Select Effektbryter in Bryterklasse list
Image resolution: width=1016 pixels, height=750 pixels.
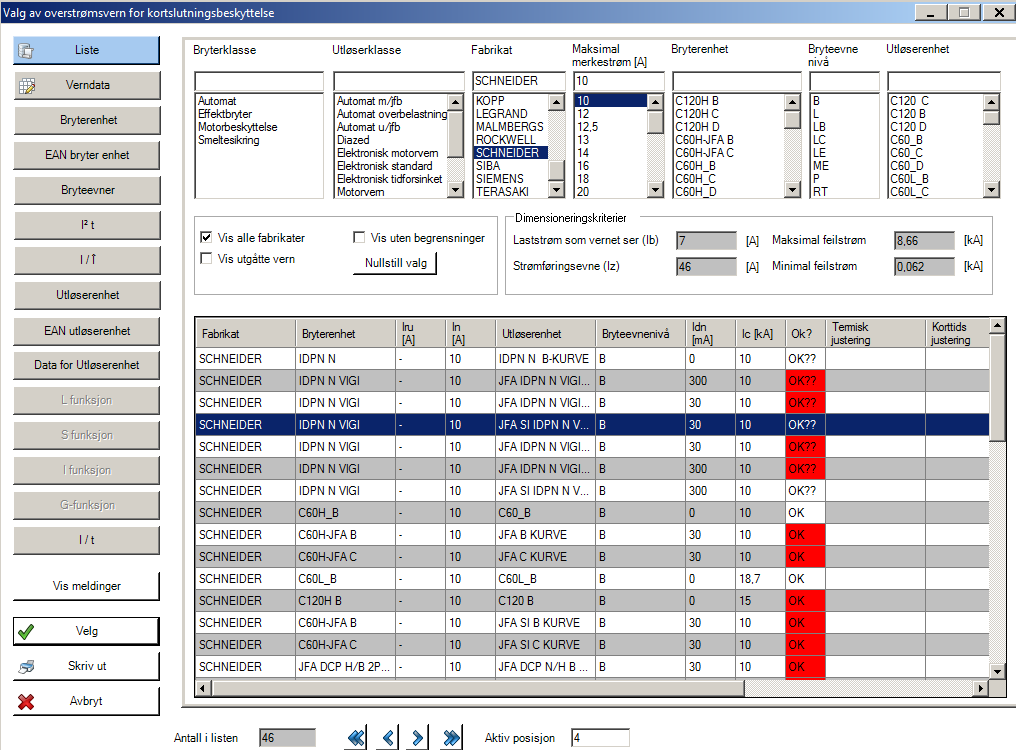[x=225, y=114]
